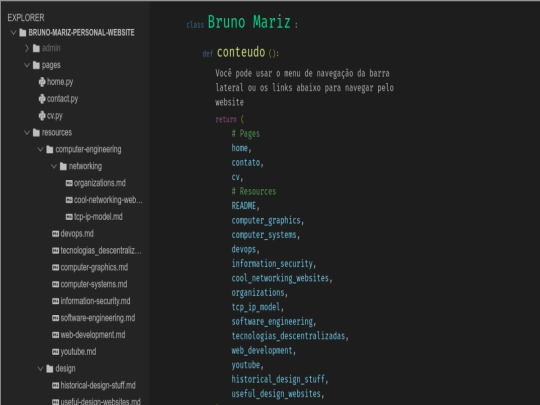Screen dimensions: 540x405
Task: Click the markdown icon beside information-security.md
Action: 55,301
